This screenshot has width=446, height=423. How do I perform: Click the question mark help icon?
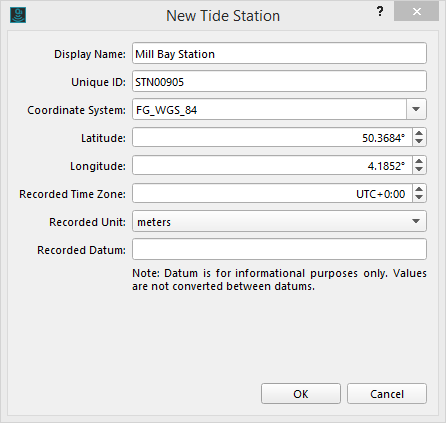380,12
